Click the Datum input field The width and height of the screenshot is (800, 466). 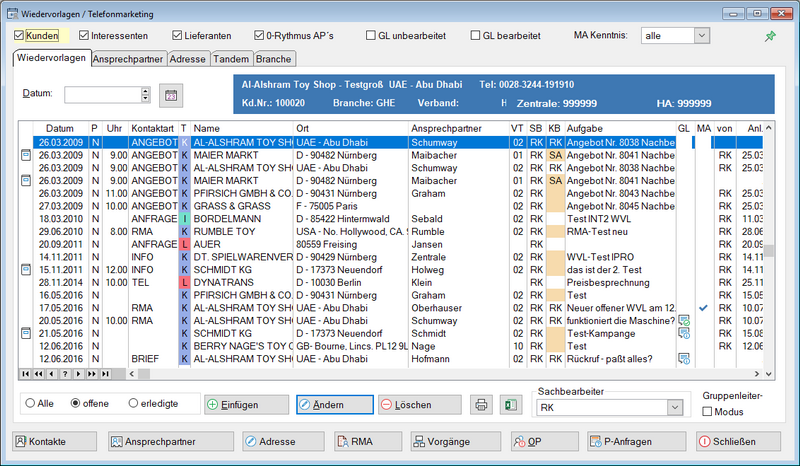(102, 95)
